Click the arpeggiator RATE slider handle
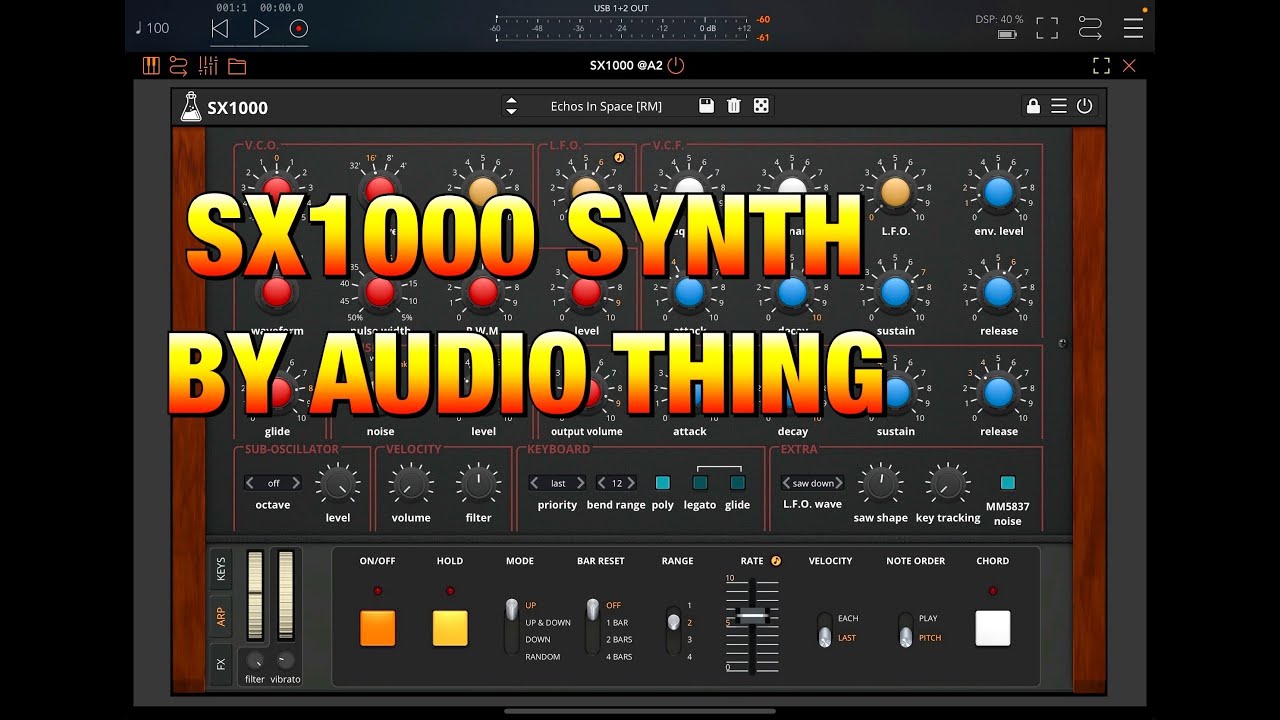1280x720 pixels. [x=752, y=617]
